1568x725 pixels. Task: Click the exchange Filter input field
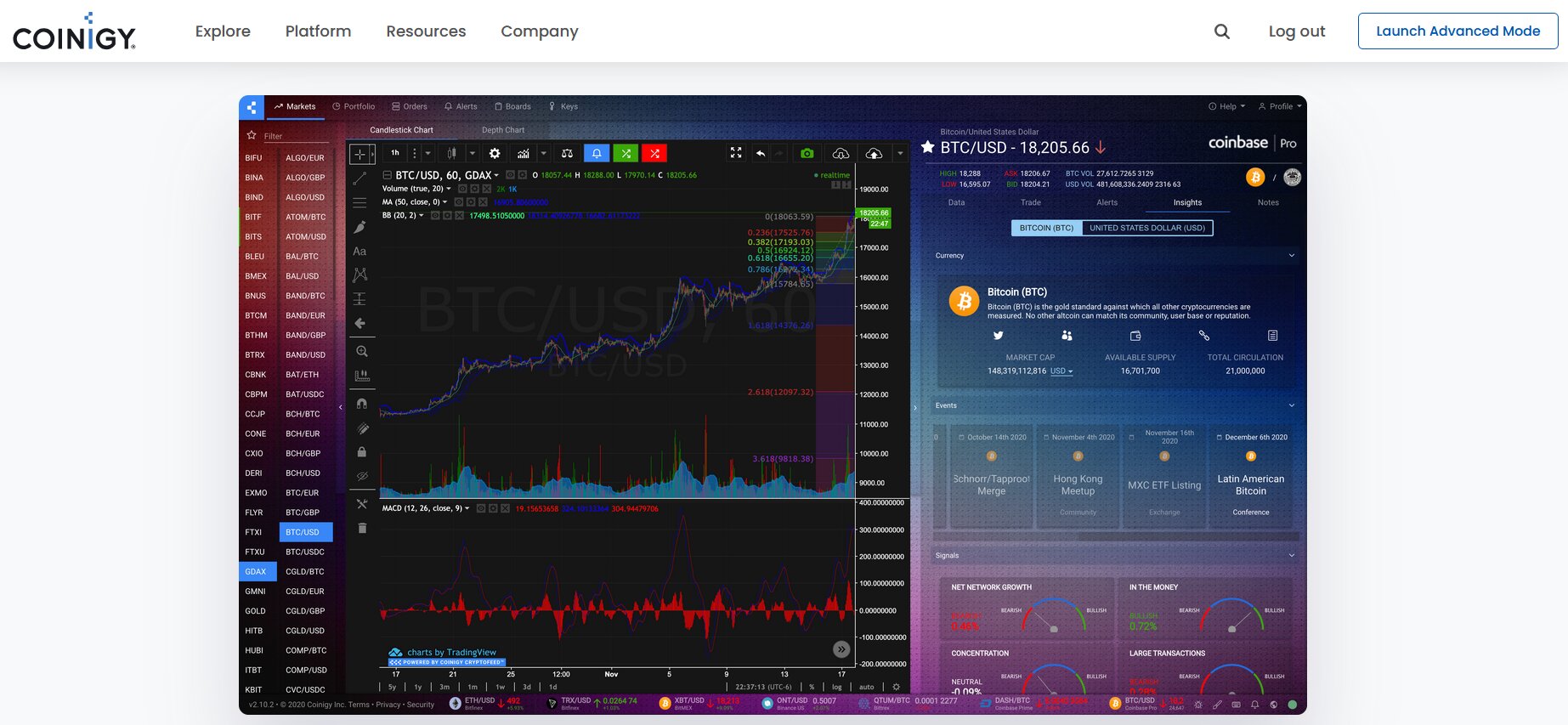click(x=295, y=136)
